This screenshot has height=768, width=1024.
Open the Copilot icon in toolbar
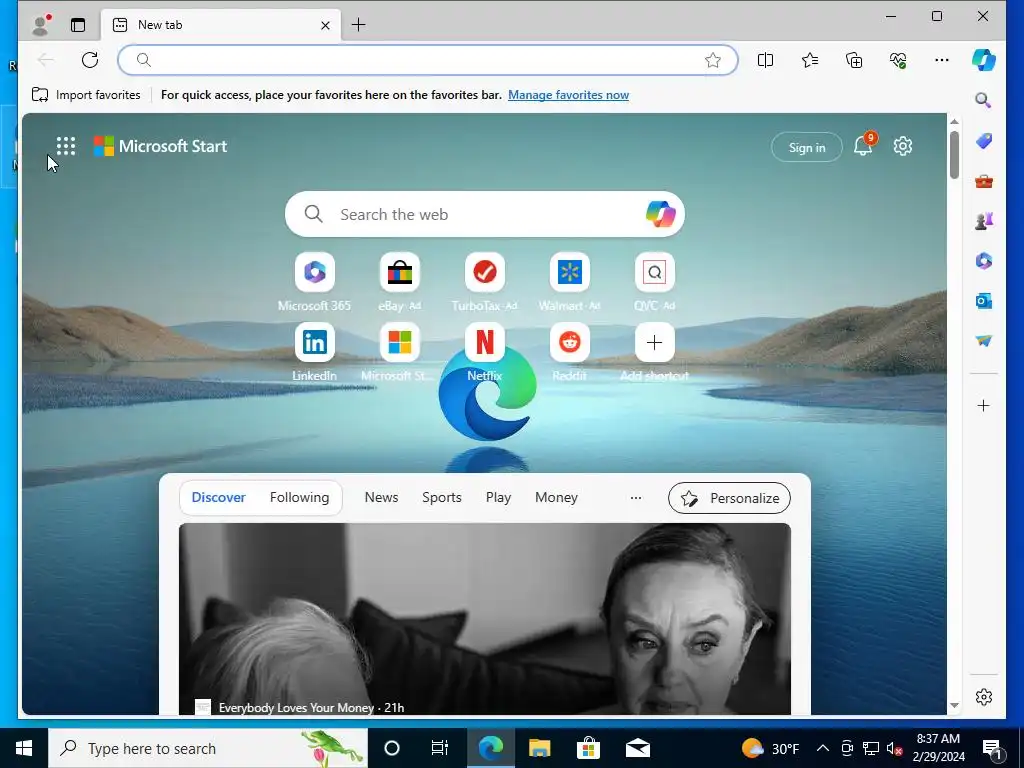click(x=984, y=59)
